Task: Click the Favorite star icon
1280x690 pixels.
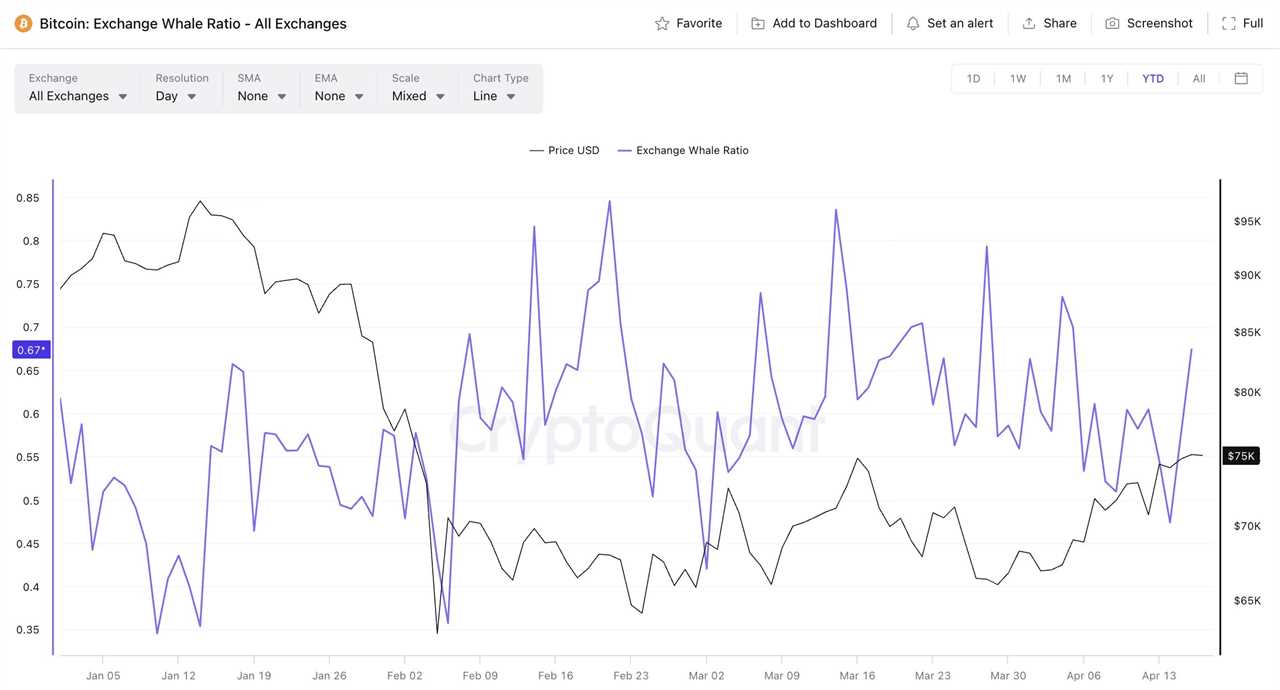Action: click(x=661, y=22)
